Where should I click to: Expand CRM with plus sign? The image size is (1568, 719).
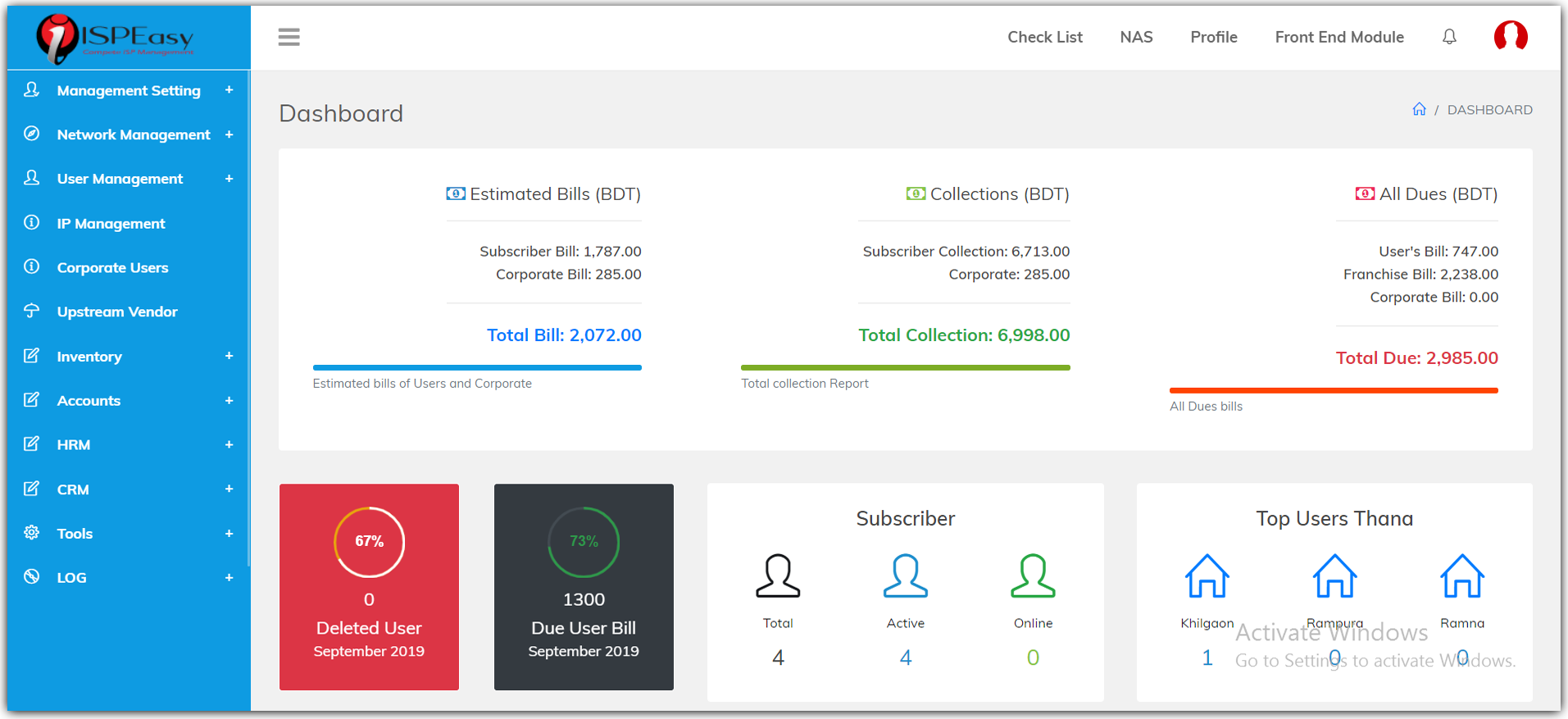230,489
